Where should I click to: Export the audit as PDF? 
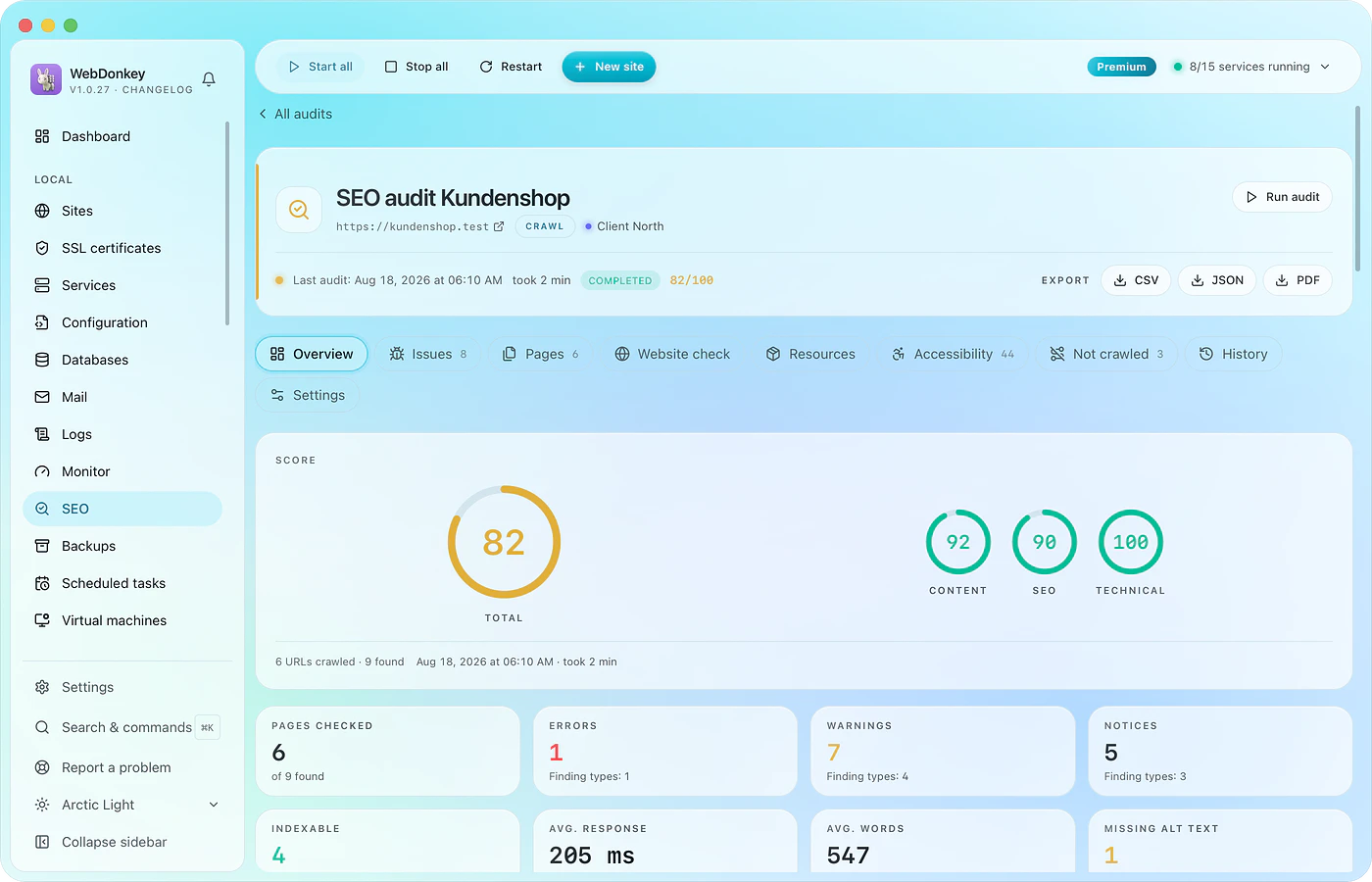click(1298, 280)
